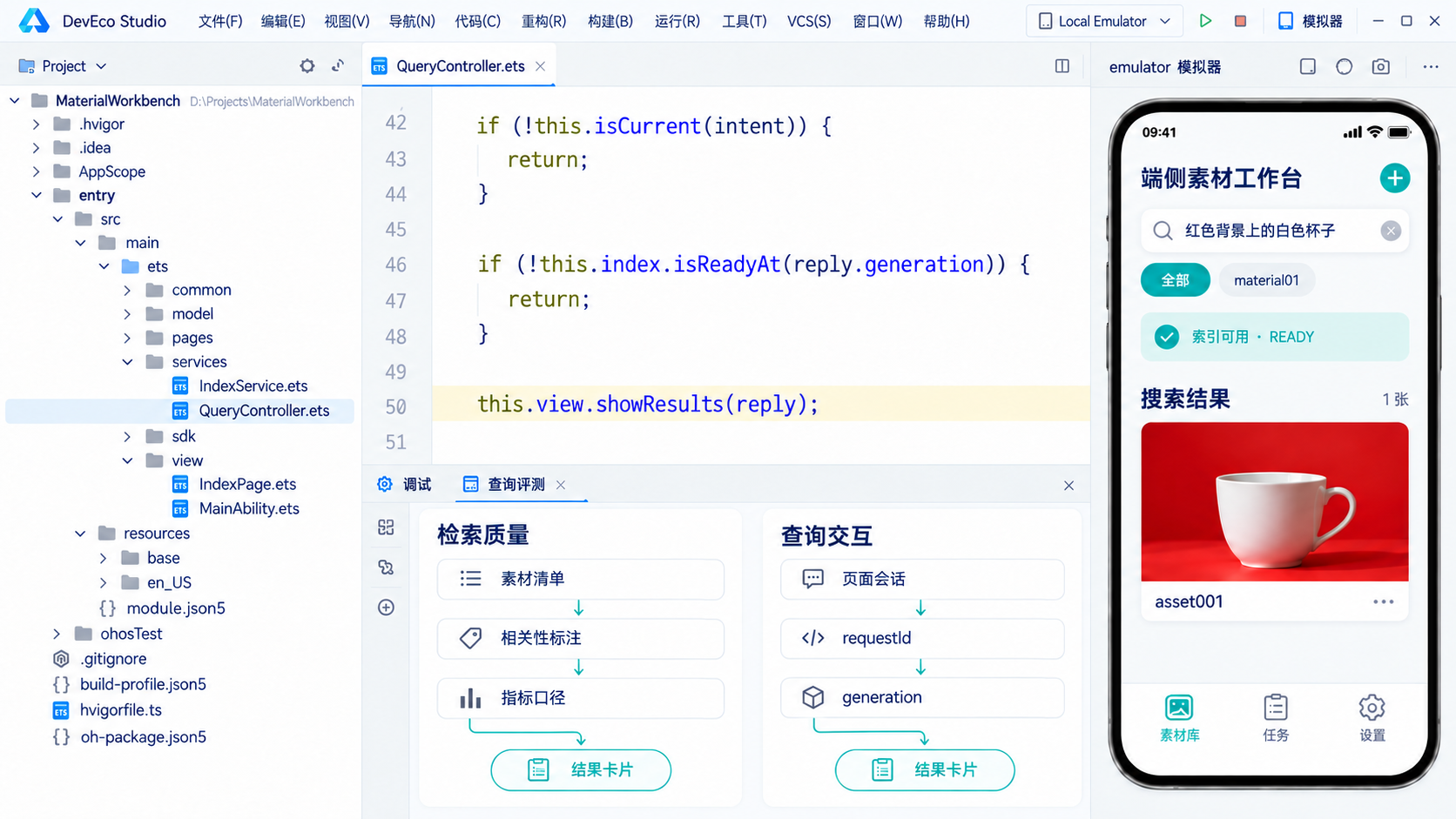1456x819 pixels.
Task: Close the QueryController.ets editor tab
Action: click(541, 66)
